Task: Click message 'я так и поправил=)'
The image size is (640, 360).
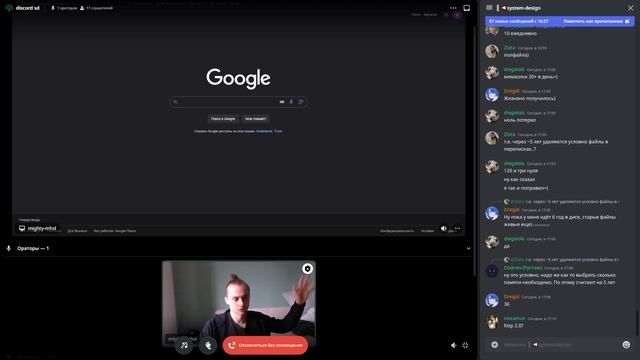Action: (526, 188)
